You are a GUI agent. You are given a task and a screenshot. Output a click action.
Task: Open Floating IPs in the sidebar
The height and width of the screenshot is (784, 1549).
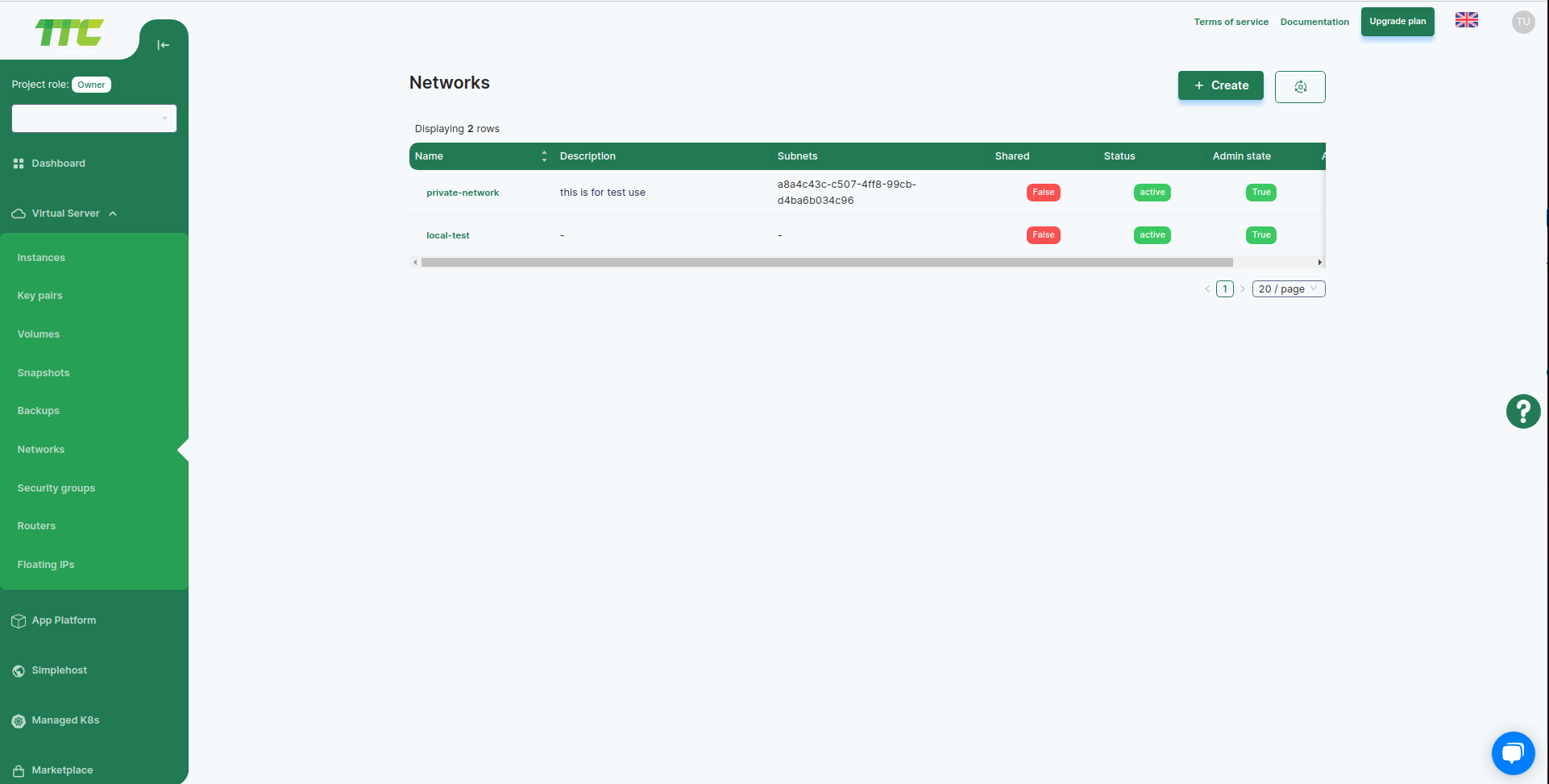point(46,565)
